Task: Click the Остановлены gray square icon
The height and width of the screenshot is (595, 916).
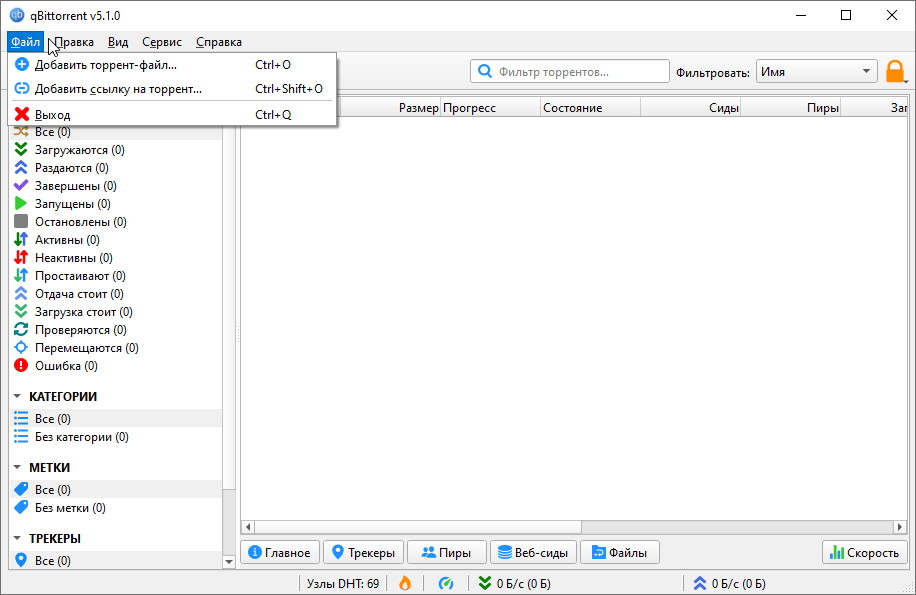Action: (21, 221)
